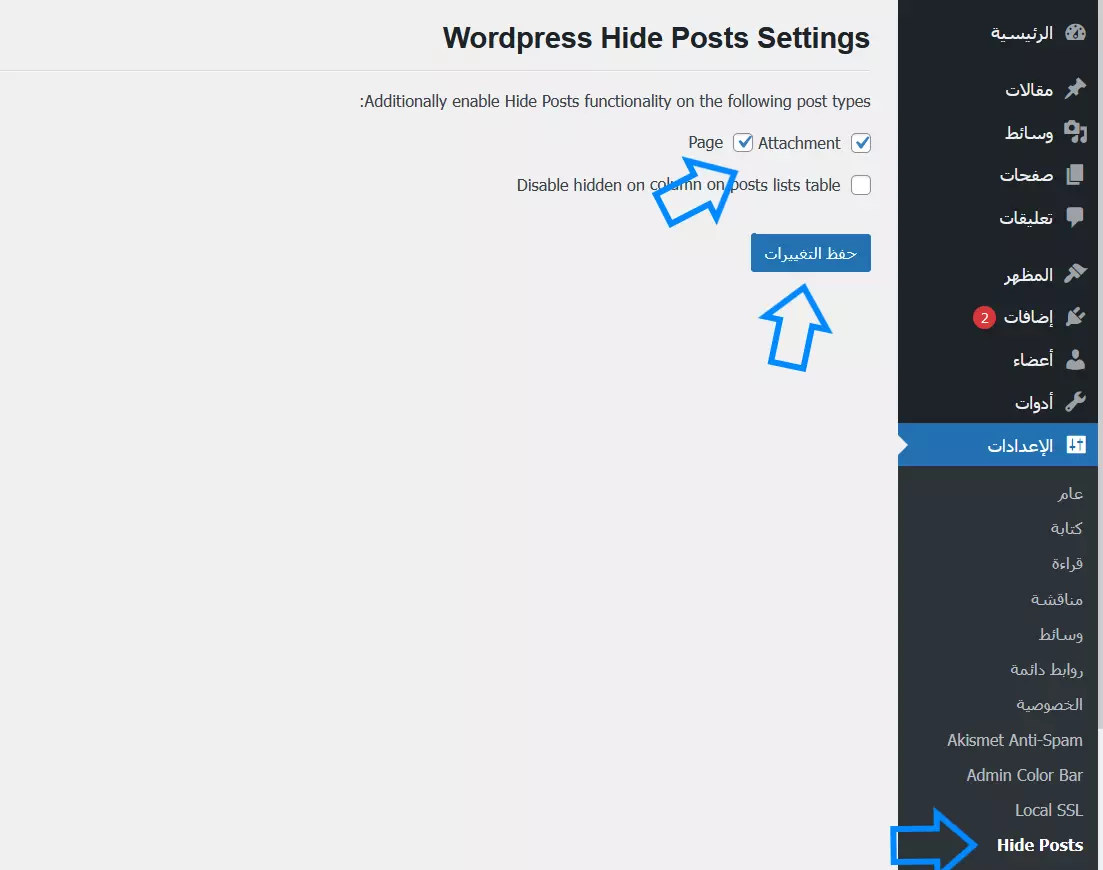
Task: Click the comment bubble icon beside تعليقات
Action: tap(1075, 217)
